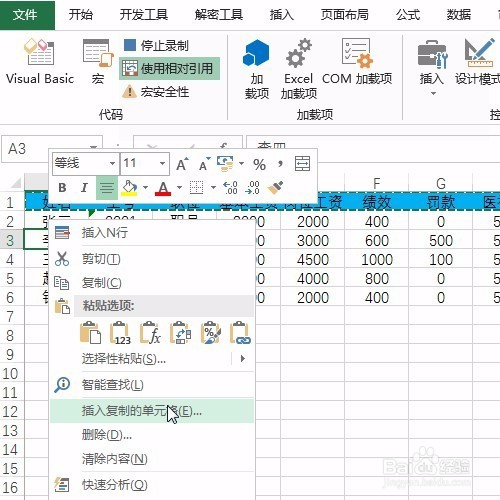This screenshot has width=500, height=500.
Task: Open Excel Add-ins (Excel加载项)
Action: [x=299, y=69]
